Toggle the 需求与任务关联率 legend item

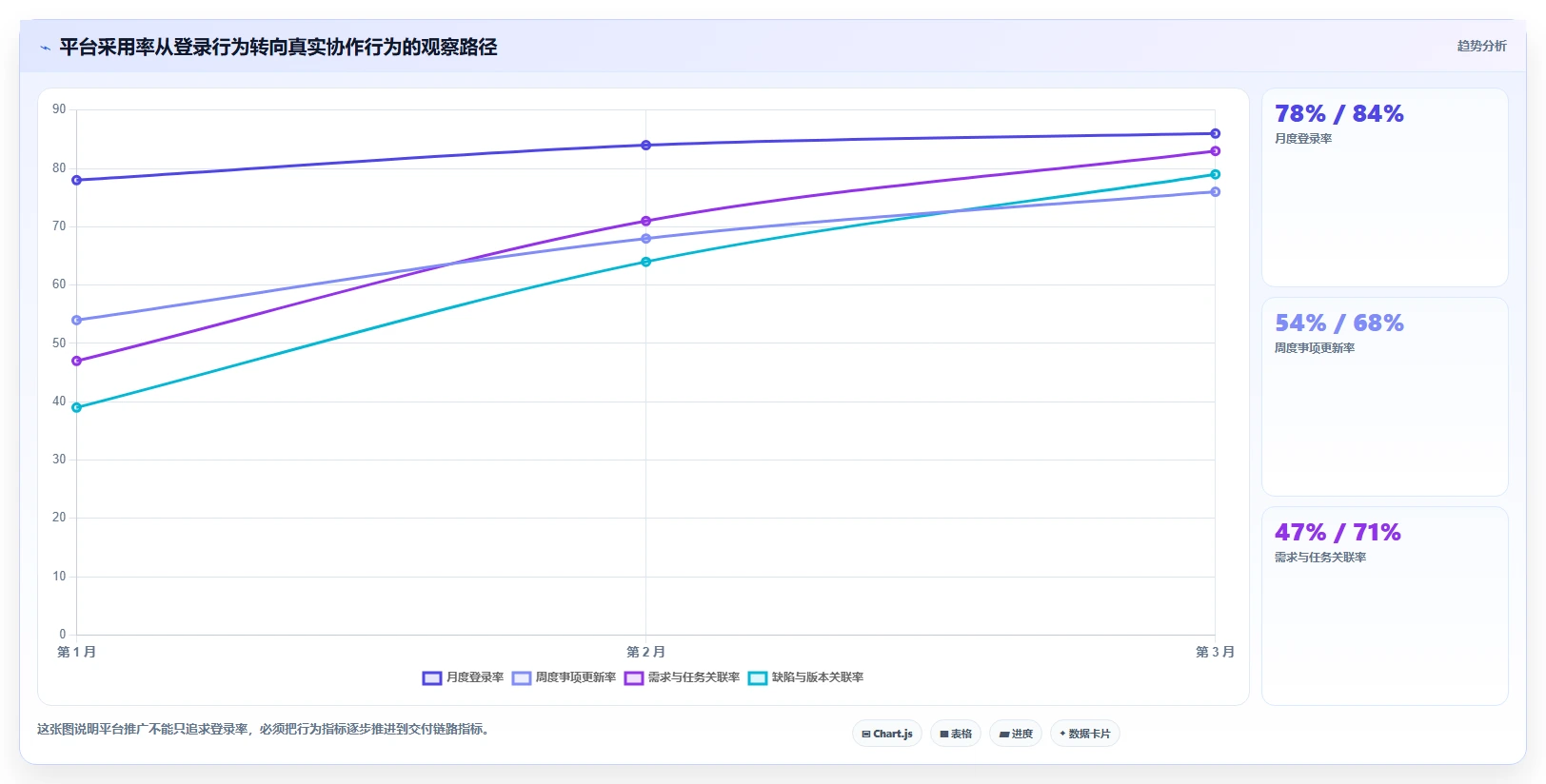pyautogui.click(x=682, y=677)
